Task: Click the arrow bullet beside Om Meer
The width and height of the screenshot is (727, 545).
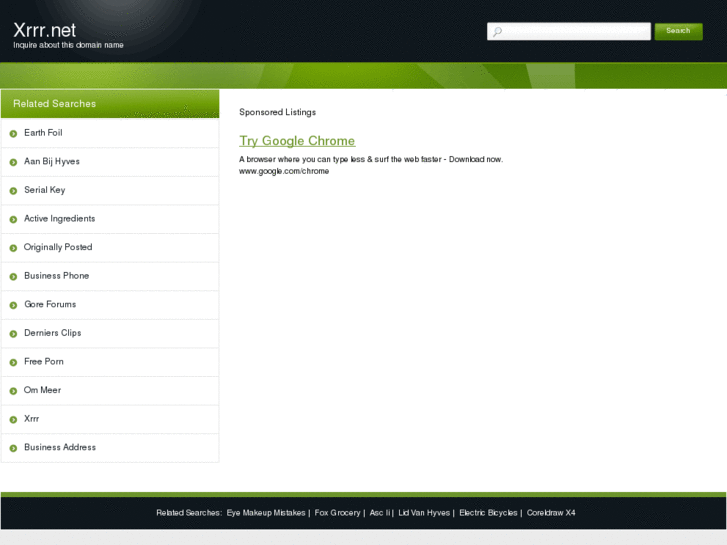Action: coord(13,391)
